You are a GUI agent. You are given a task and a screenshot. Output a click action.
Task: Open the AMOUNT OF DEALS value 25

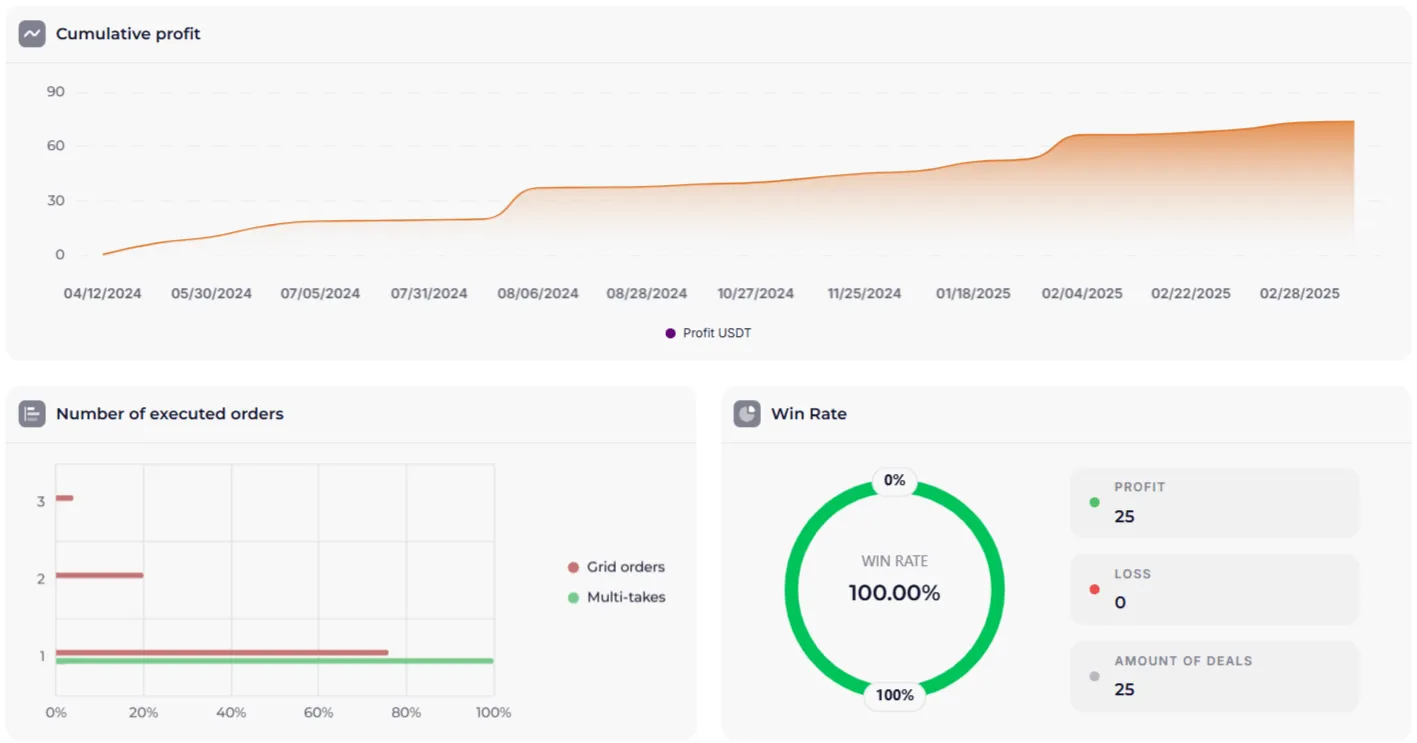[x=1124, y=690]
